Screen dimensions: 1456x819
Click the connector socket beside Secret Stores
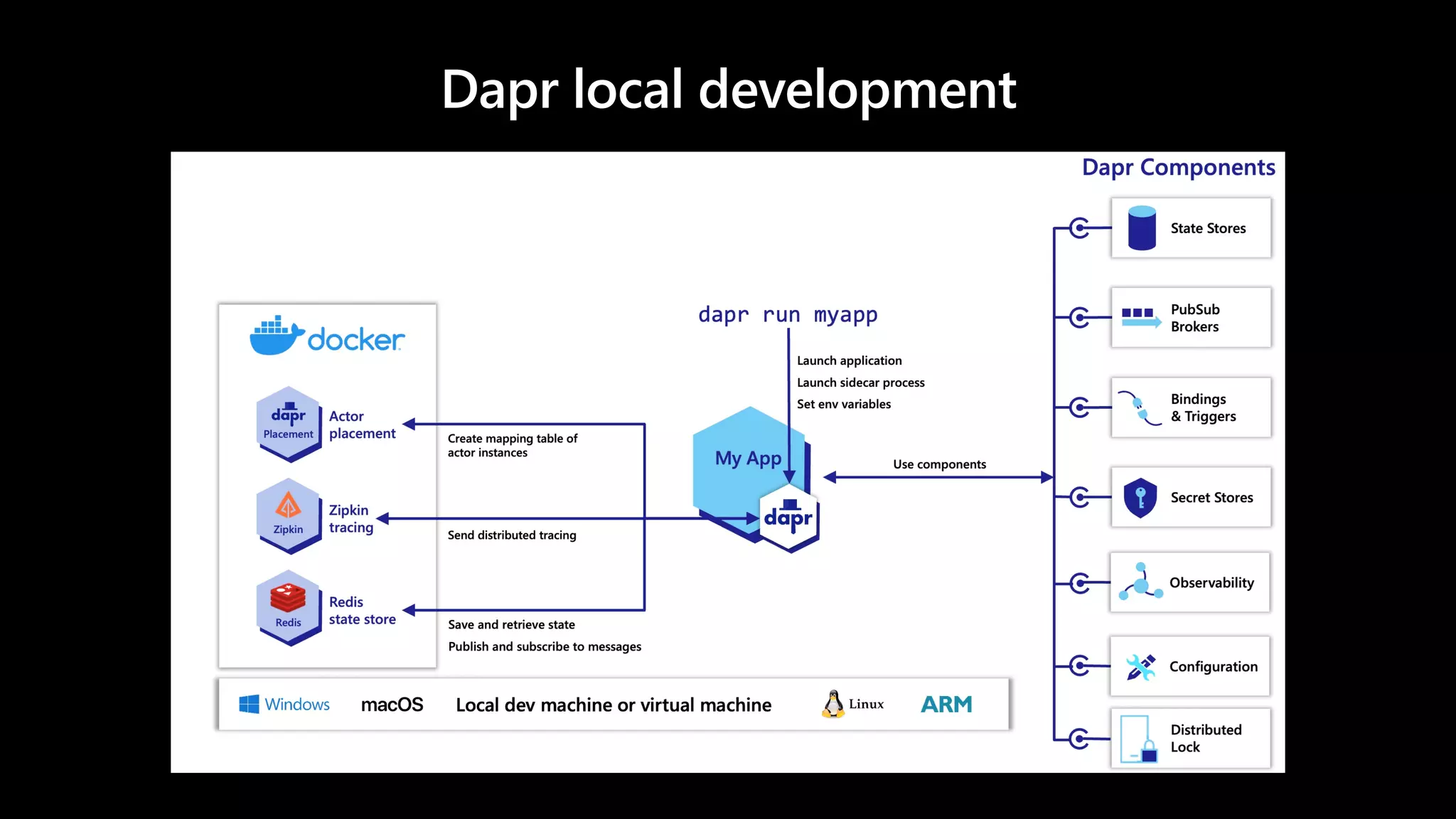click(x=1079, y=497)
